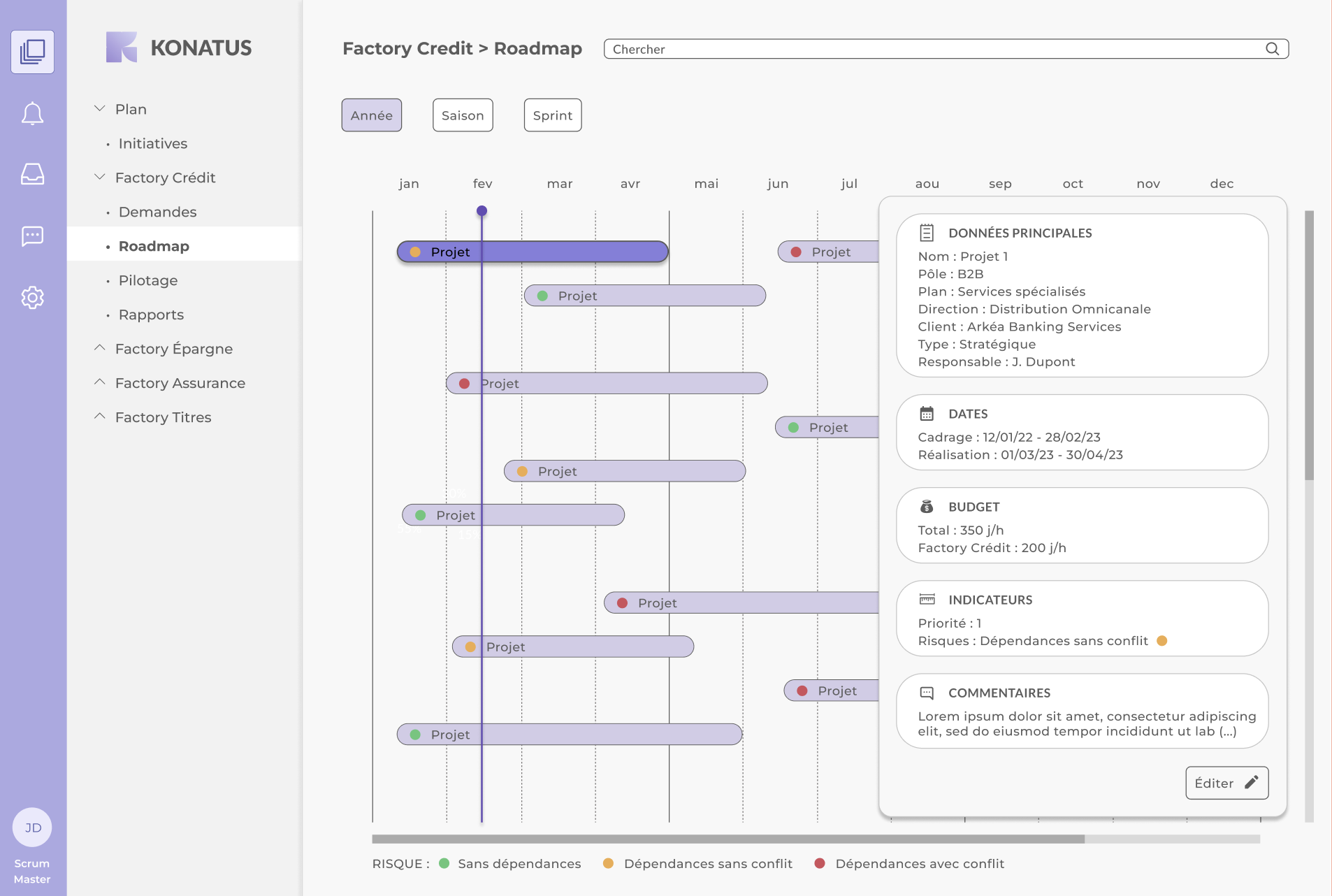Switch to Année view
The image size is (1332, 896).
click(x=372, y=115)
